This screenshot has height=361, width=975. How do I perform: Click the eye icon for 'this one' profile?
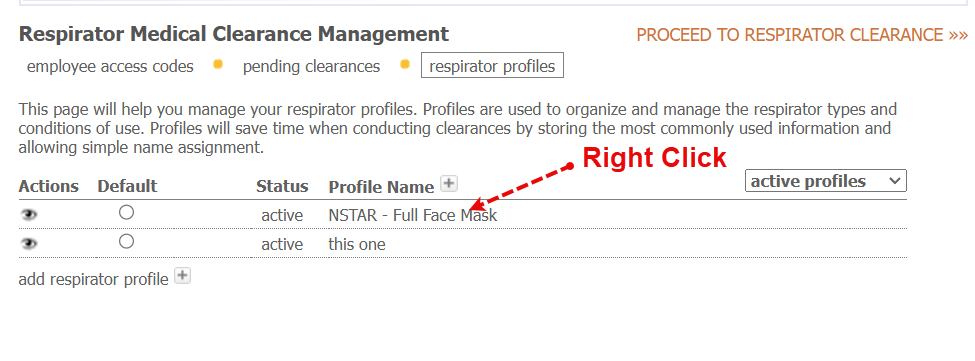[x=29, y=244]
